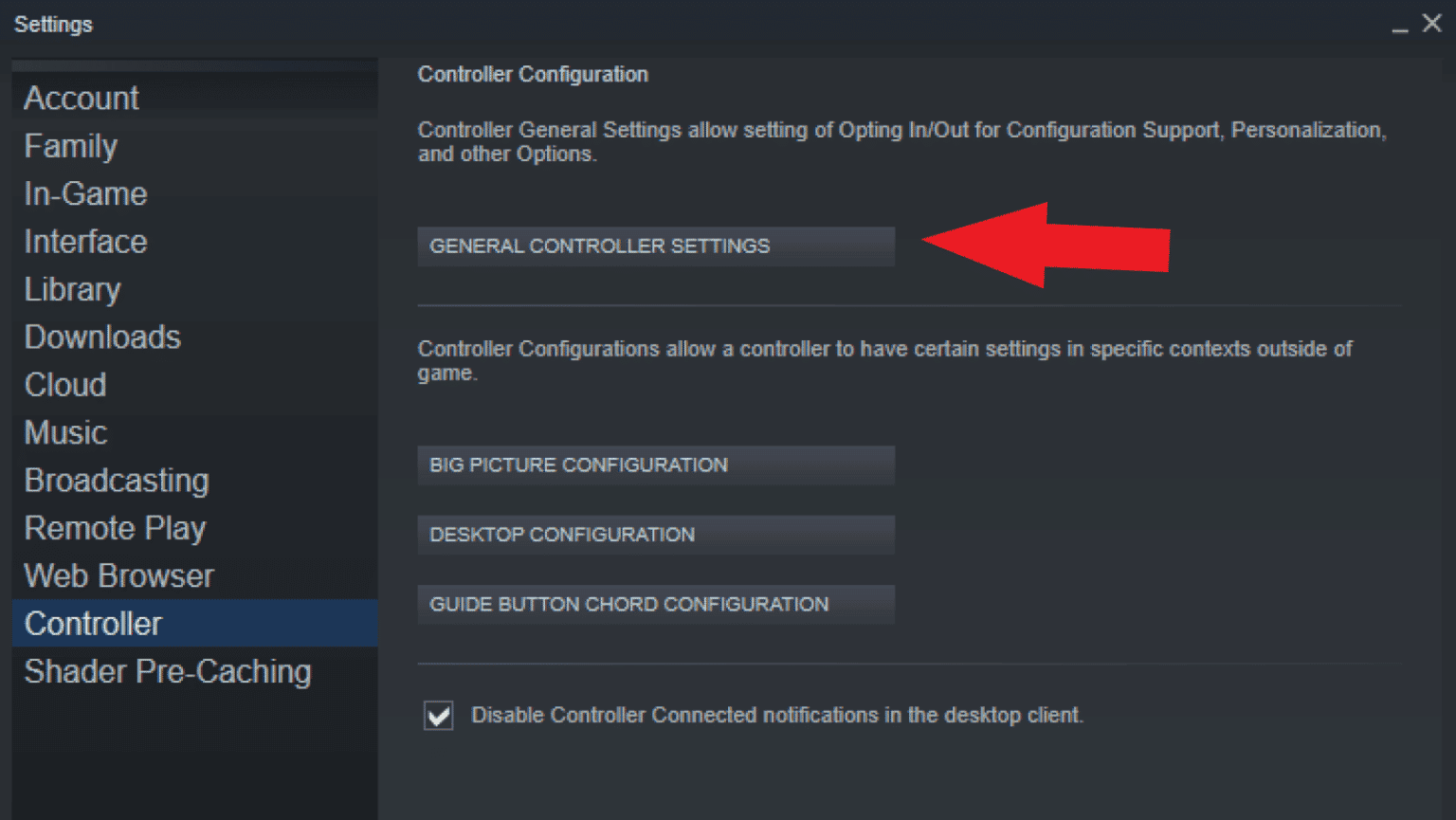Close the Settings window
Image resolution: width=1456 pixels, height=820 pixels.
click(1432, 24)
